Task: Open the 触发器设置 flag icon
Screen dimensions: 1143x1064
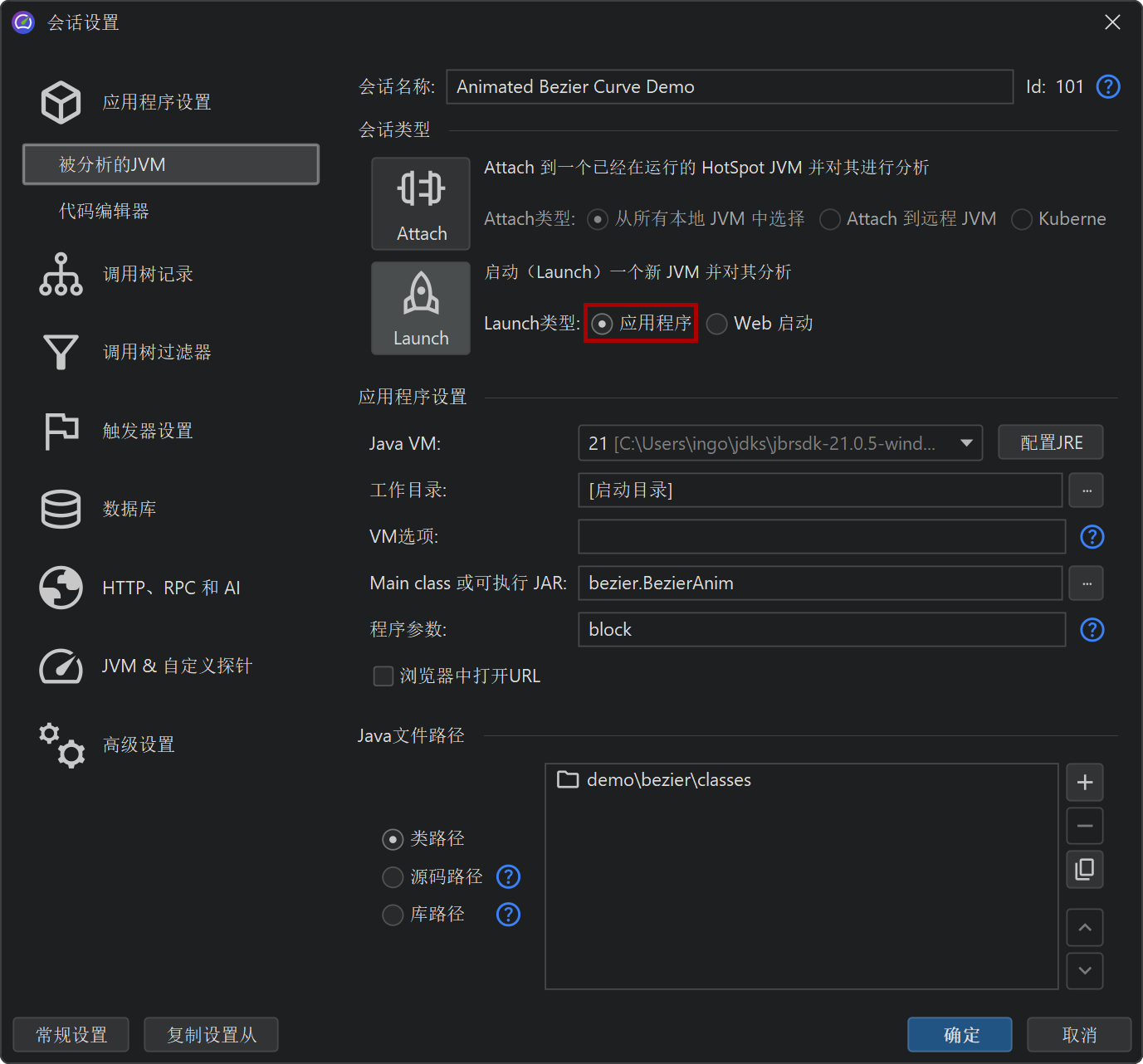Action: [x=61, y=431]
